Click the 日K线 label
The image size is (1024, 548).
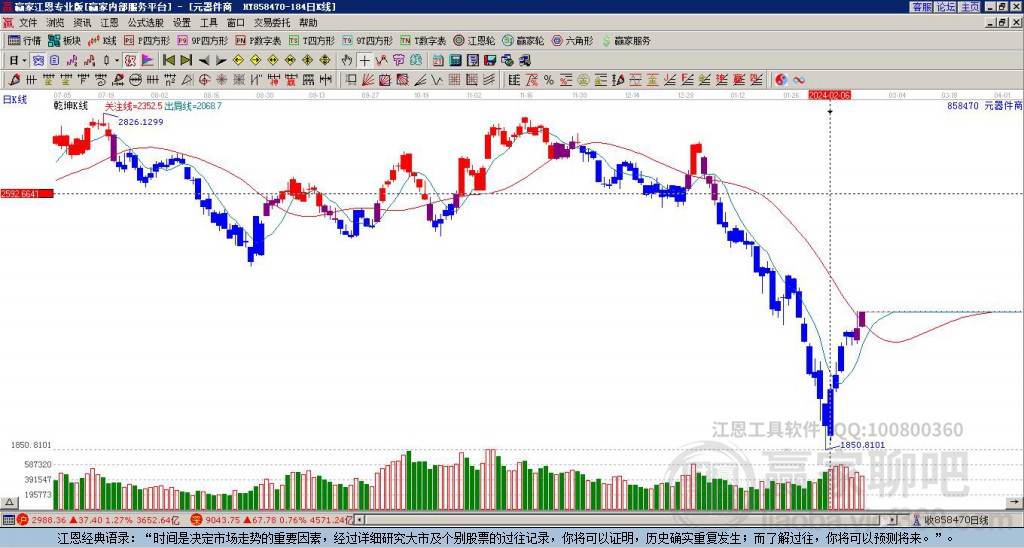click(14, 100)
